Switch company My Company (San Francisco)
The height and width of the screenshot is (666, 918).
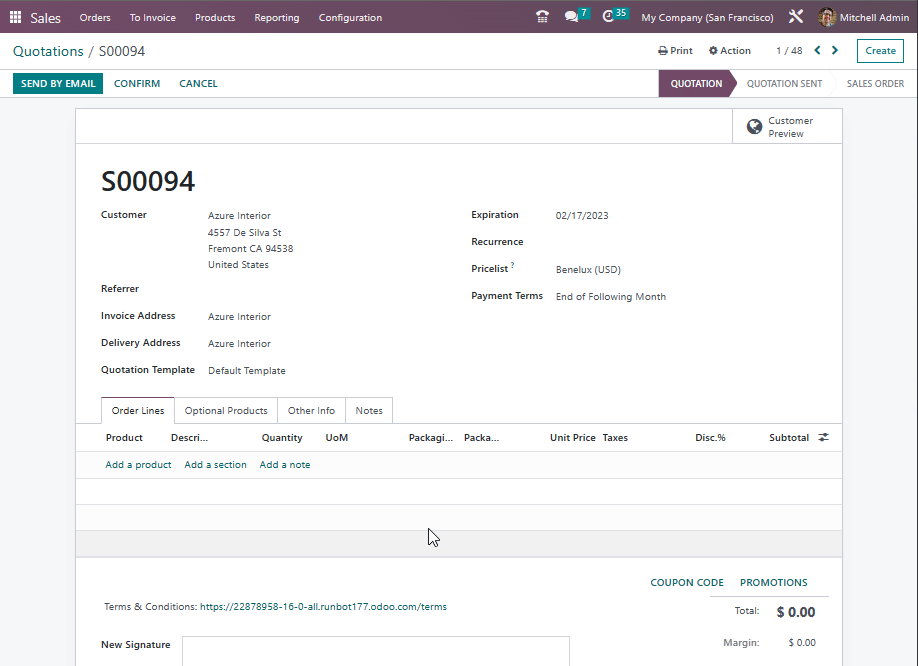707,18
